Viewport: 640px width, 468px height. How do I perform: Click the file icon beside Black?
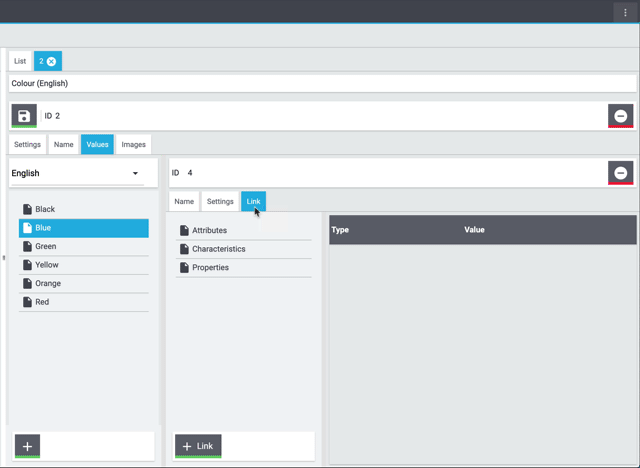27,210
